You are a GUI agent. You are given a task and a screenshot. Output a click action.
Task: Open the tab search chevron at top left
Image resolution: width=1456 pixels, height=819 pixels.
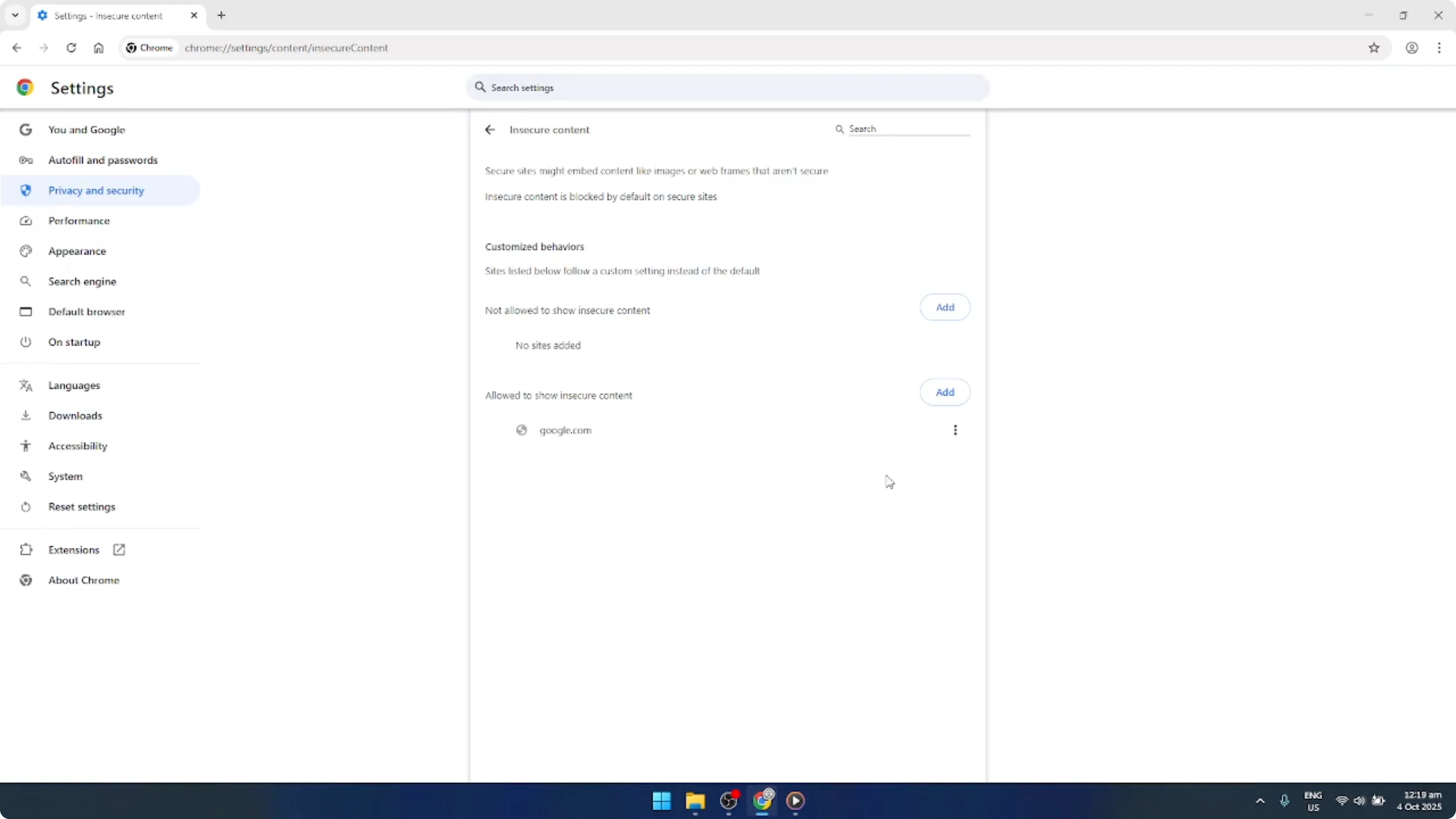coord(15,15)
